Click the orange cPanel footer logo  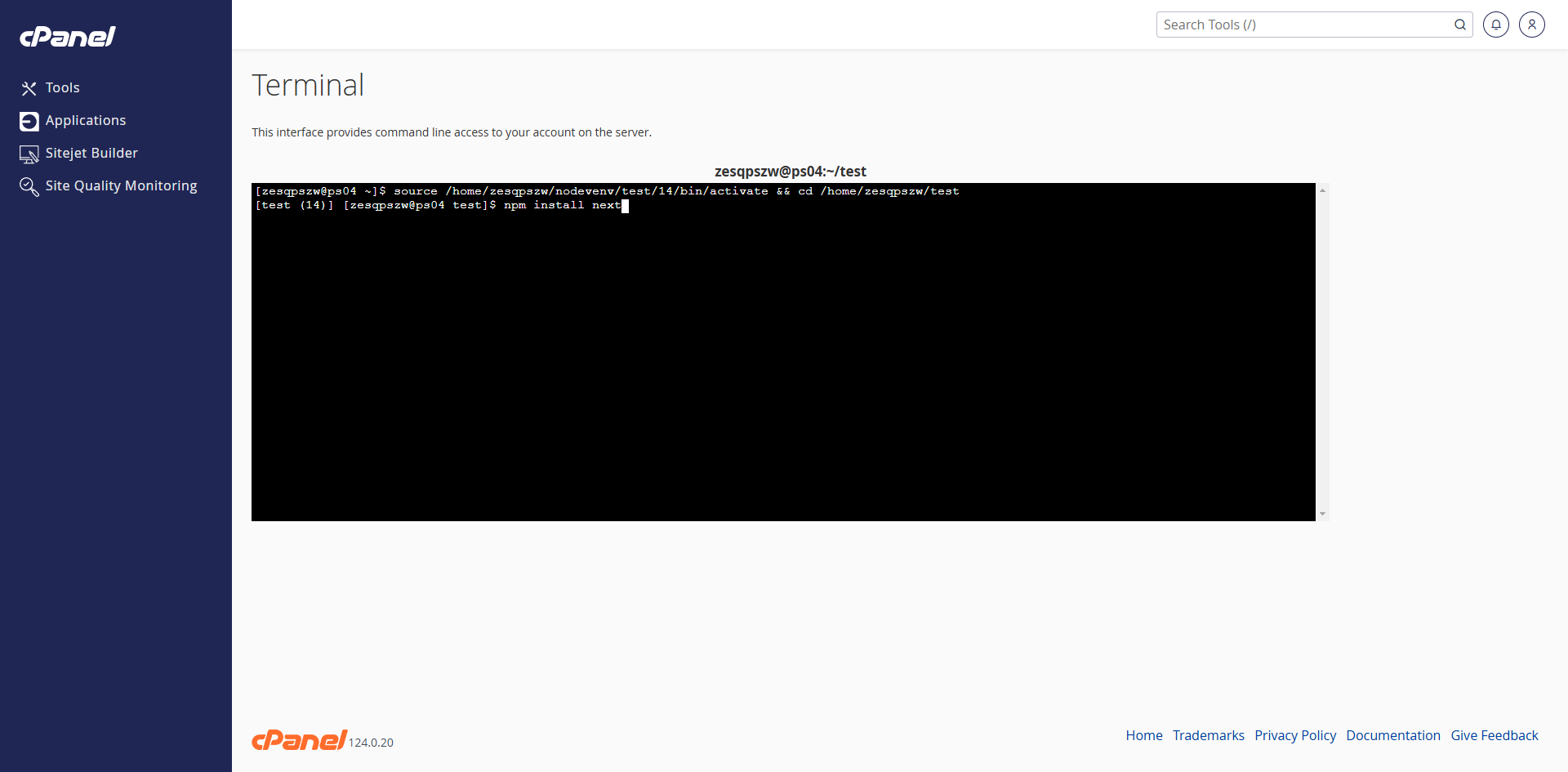point(299,740)
